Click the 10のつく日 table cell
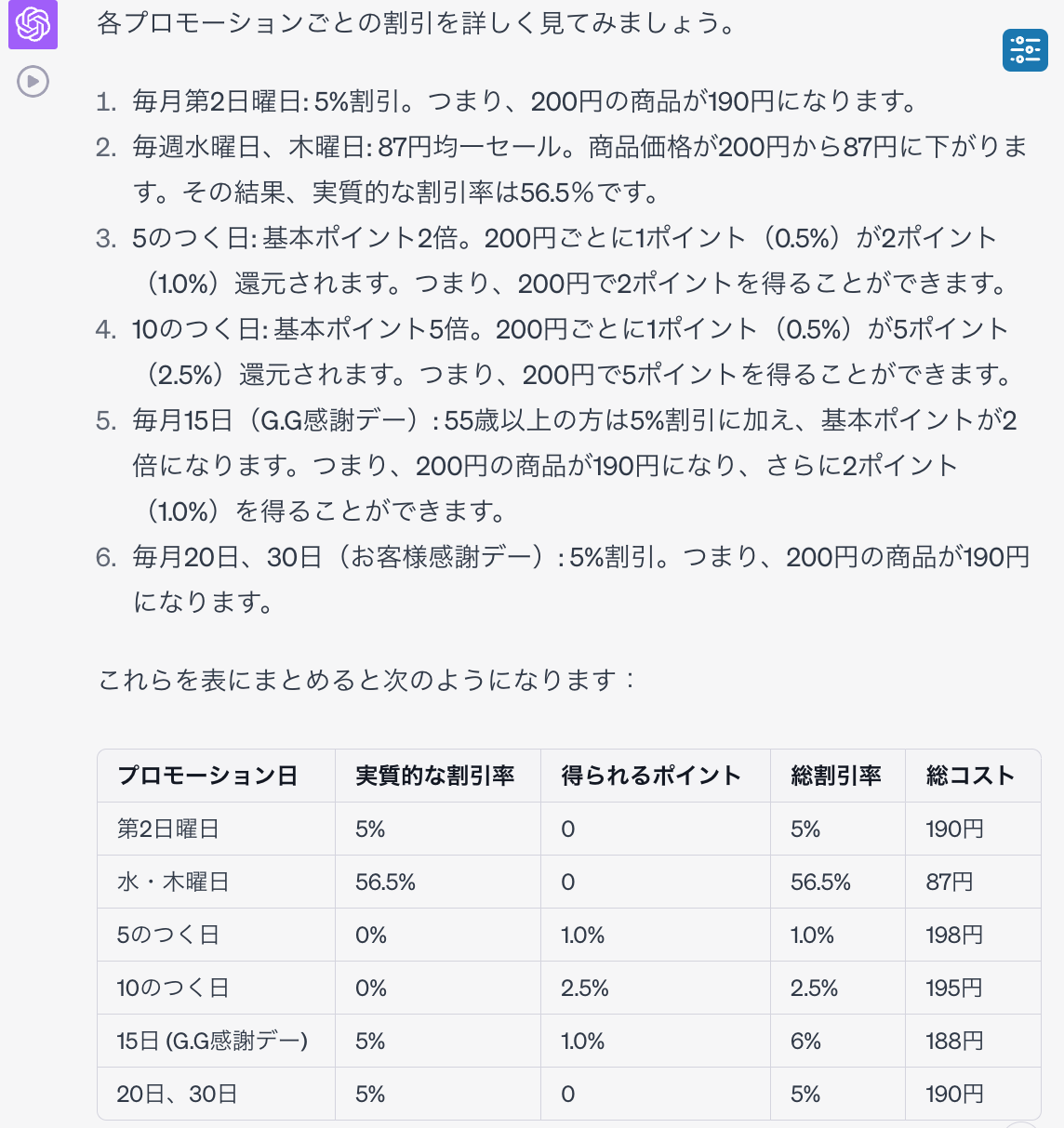This screenshot has width=1064, height=1128. (173, 988)
